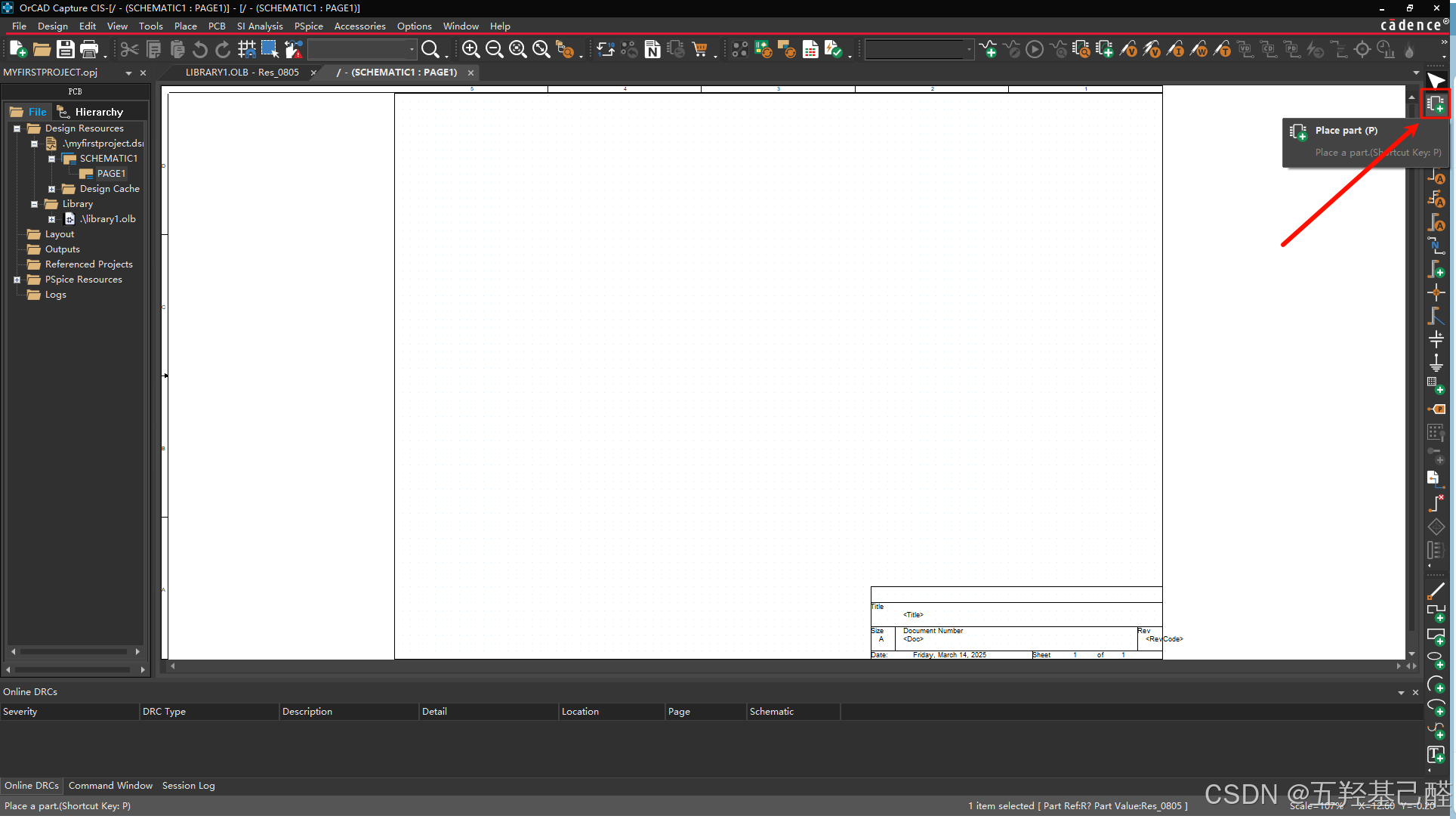Click the Save document icon
The image size is (1456, 819).
66,50
